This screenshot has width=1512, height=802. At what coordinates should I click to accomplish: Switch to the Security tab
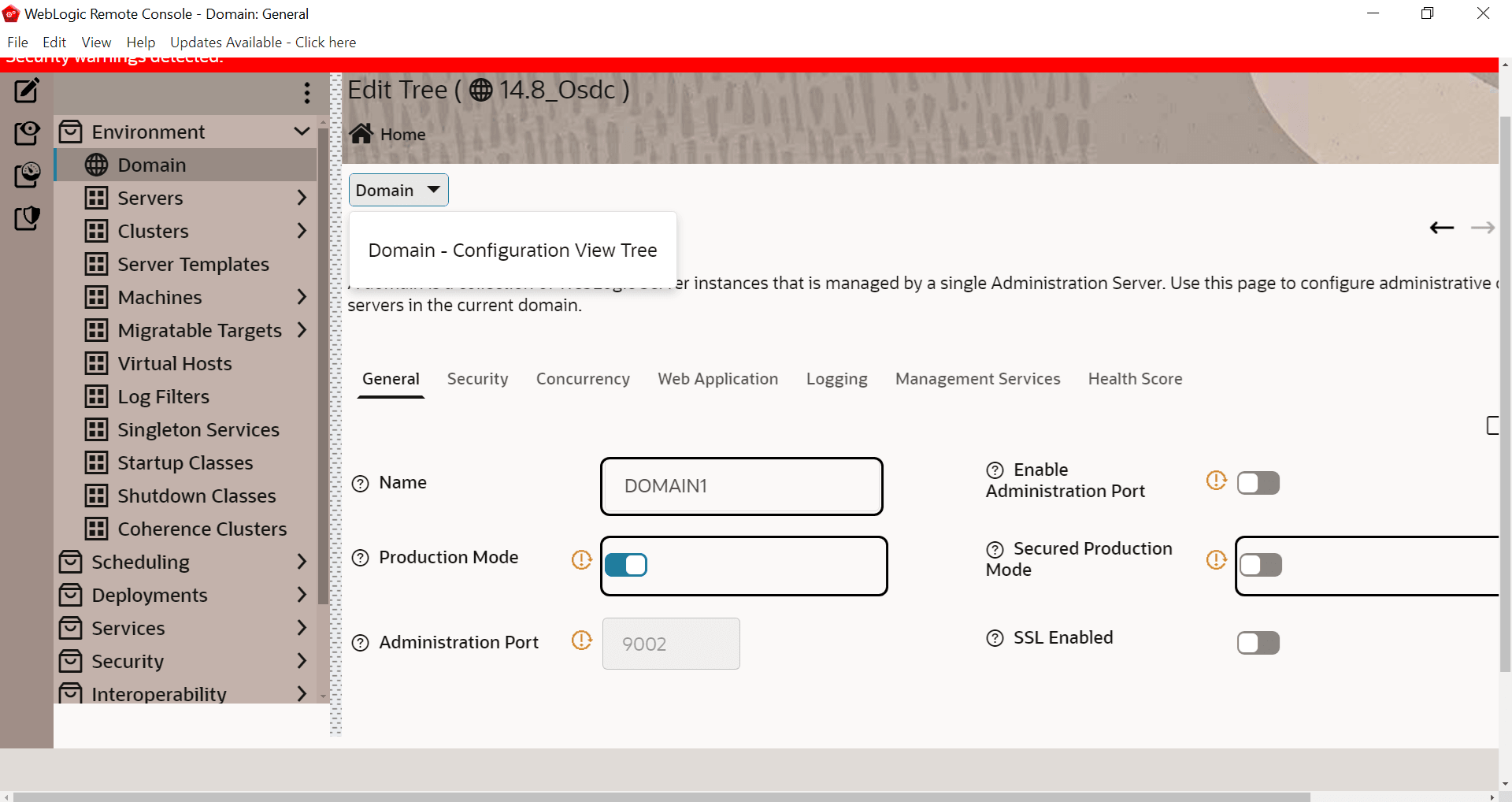click(x=478, y=379)
